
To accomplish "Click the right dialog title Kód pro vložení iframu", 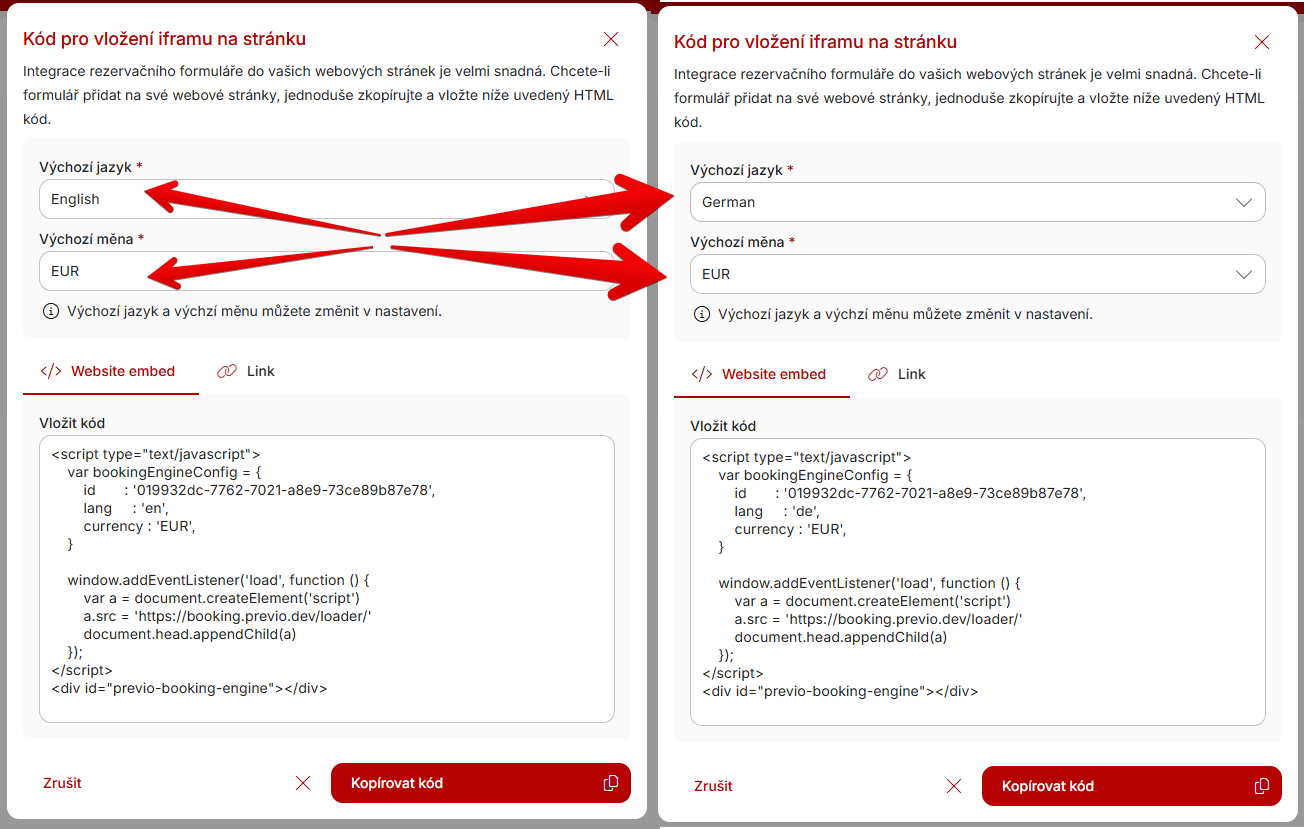I will point(815,42).
